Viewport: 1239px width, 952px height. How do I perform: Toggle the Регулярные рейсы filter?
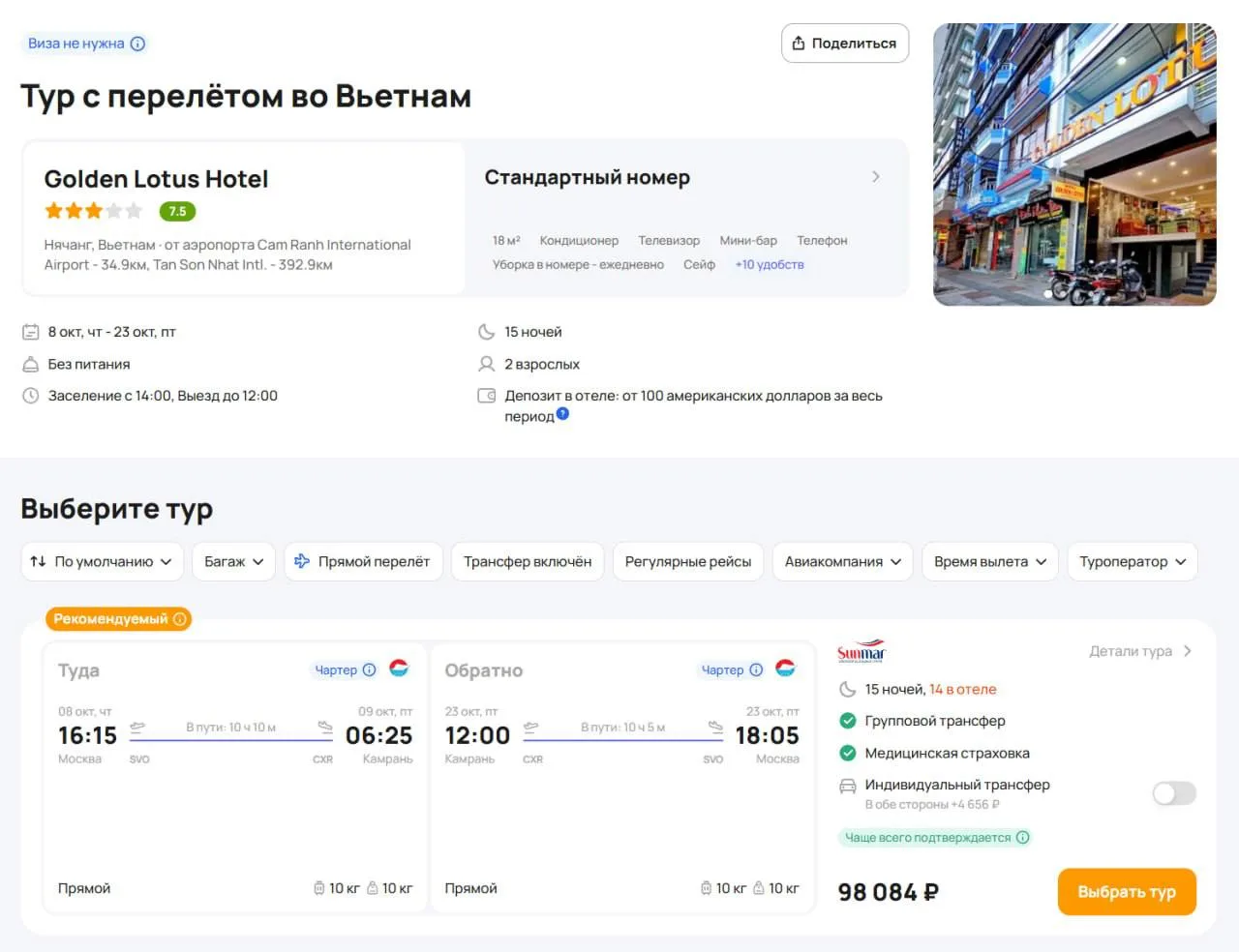[688, 561]
